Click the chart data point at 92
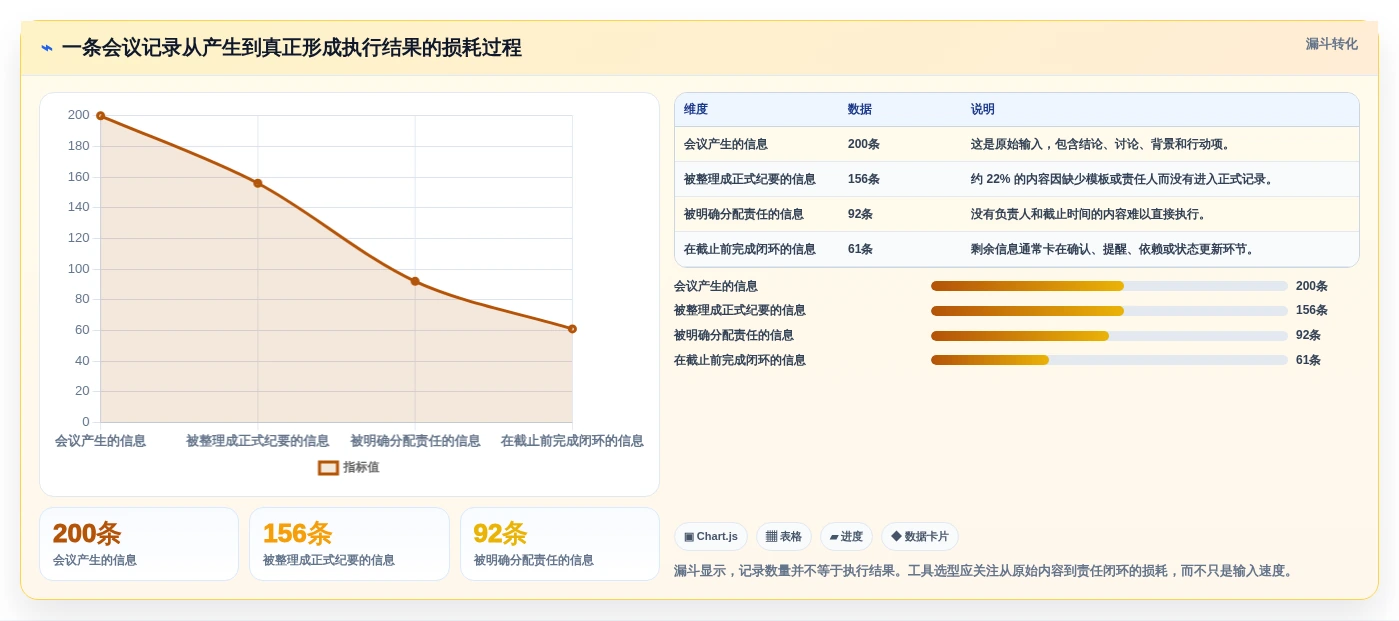The width and height of the screenshot is (1399, 621). pos(415,281)
